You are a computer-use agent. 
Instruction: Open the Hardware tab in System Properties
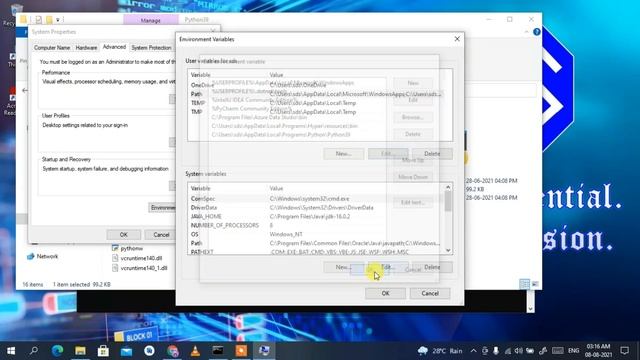tap(87, 48)
